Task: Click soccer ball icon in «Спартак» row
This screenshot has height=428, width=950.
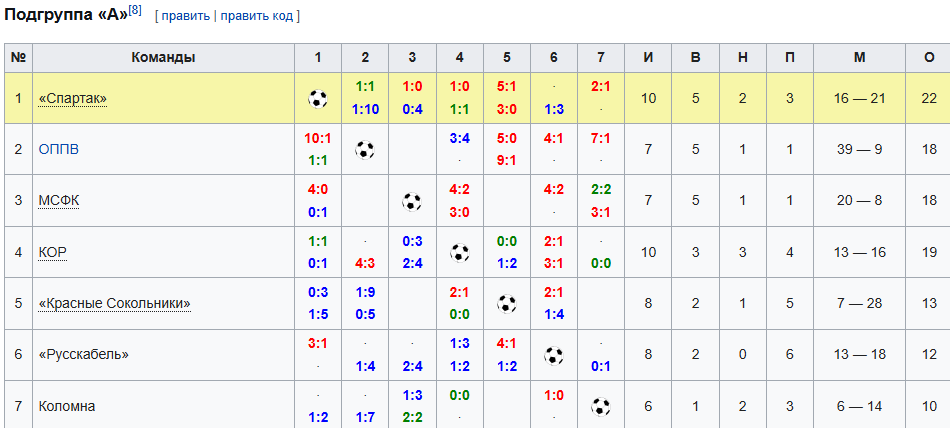Action: (317, 98)
